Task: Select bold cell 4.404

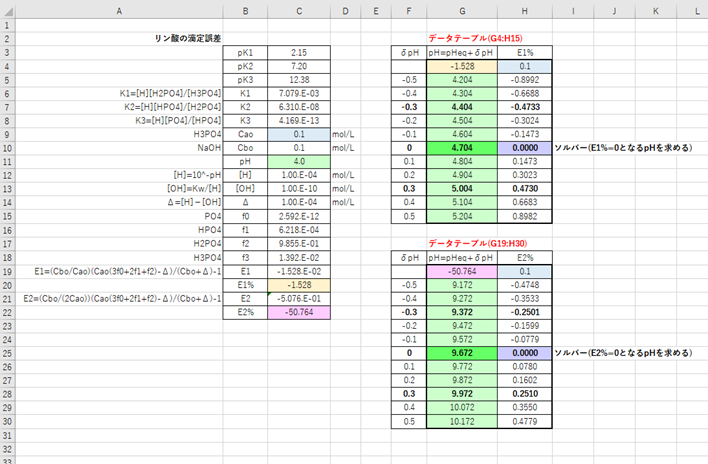Action: click(x=462, y=107)
